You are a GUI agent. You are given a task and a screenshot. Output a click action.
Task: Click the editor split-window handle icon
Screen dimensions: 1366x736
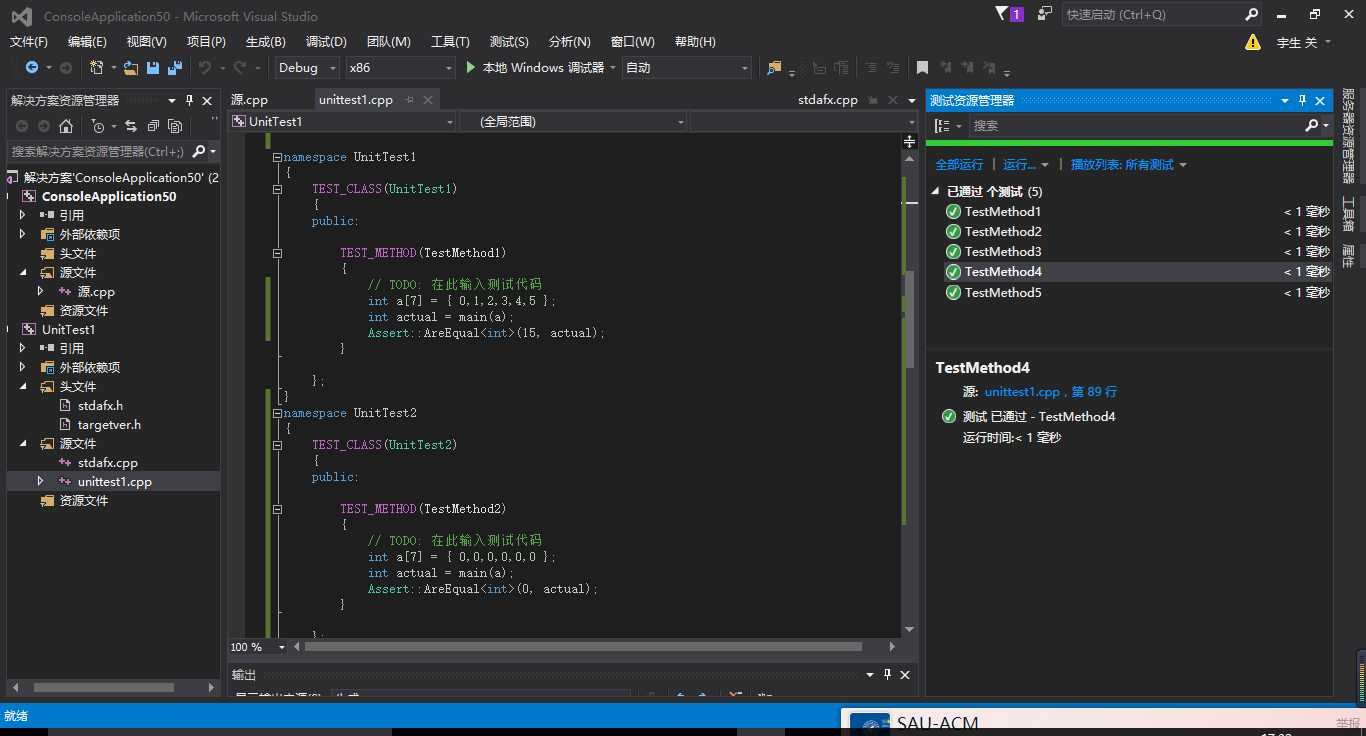[909, 143]
